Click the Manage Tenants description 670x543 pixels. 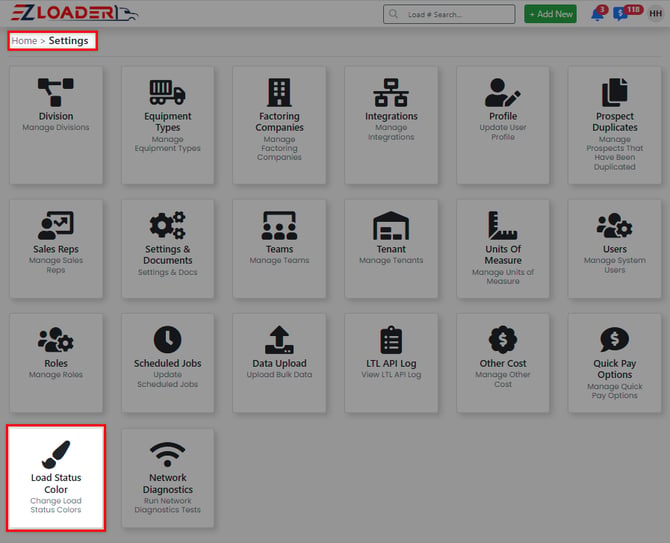click(391, 260)
